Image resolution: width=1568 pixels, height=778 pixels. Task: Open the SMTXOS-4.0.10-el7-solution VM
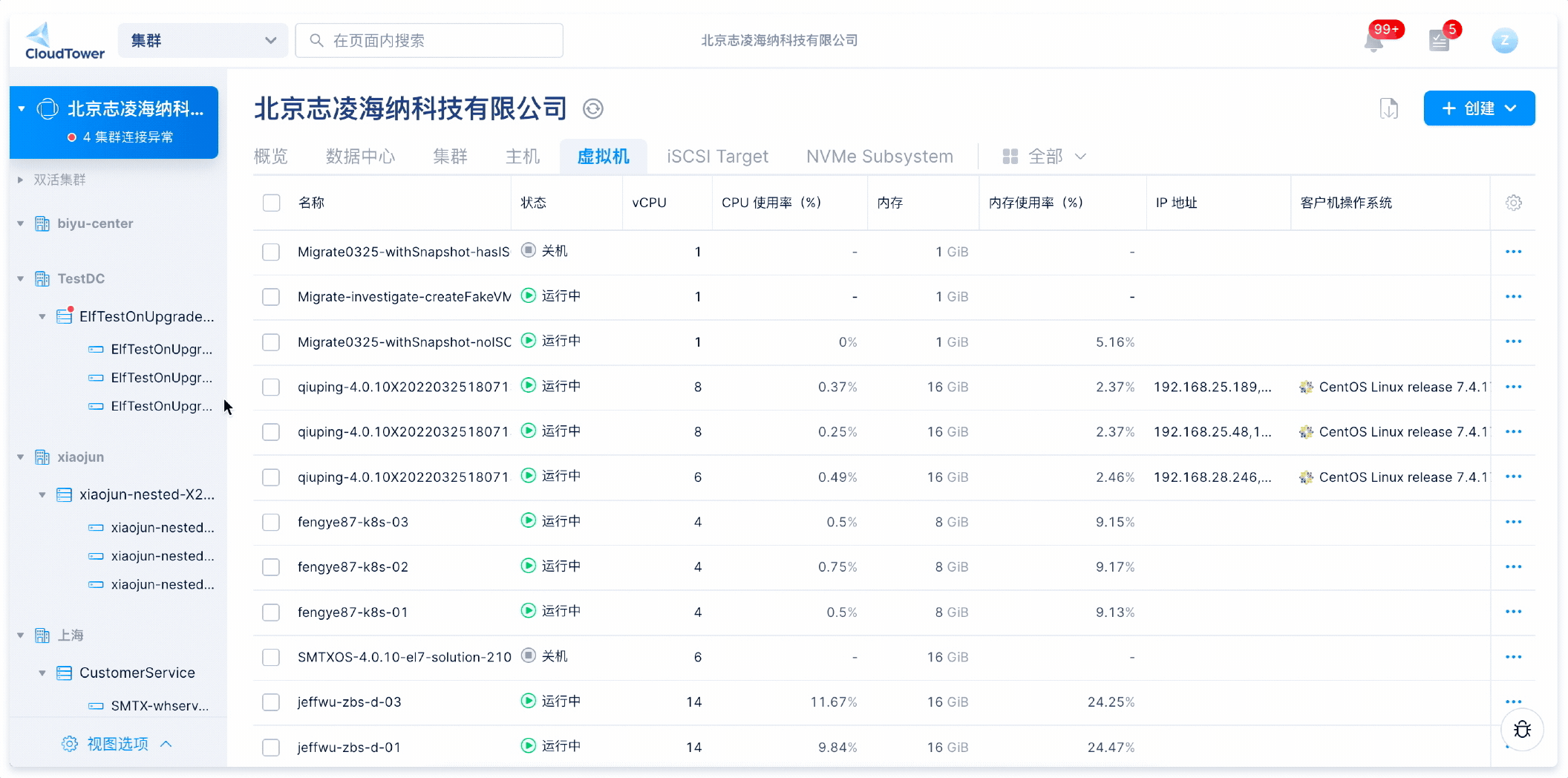(405, 657)
